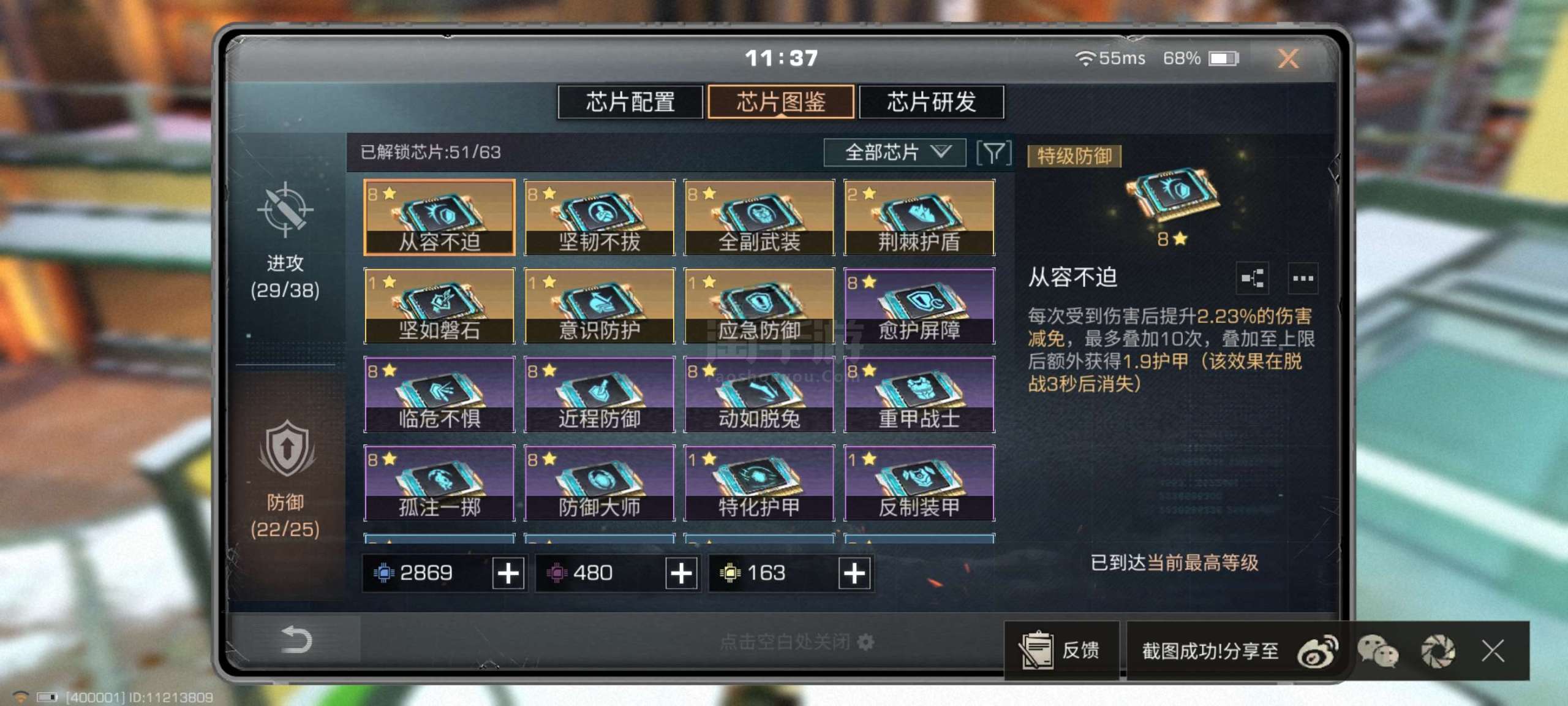Expand the 全部芯片 dropdown
Viewport: 1568px width, 706px height.
895,153
